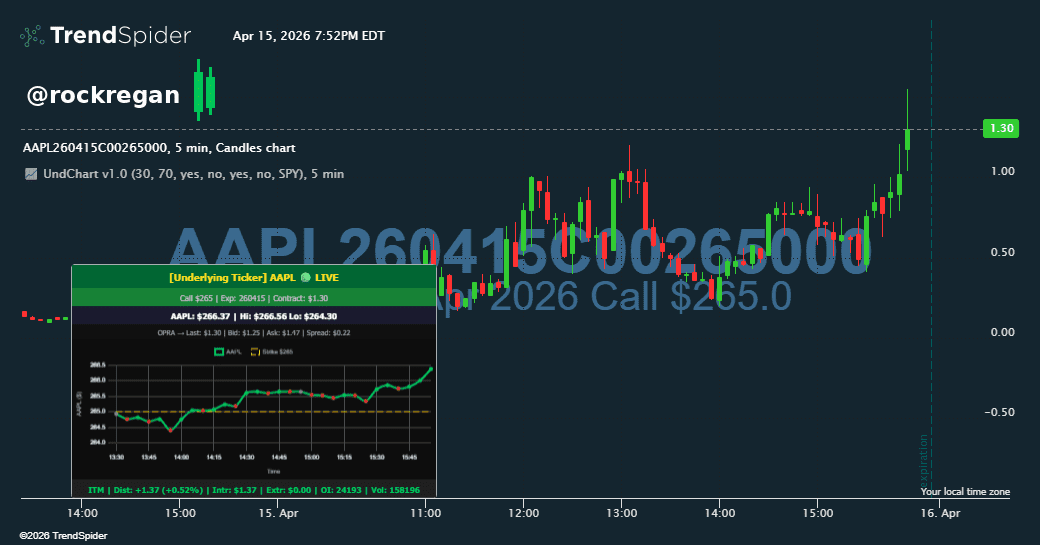
Task: Click the −0.50 price axis label
Action: click(1000, 412)
